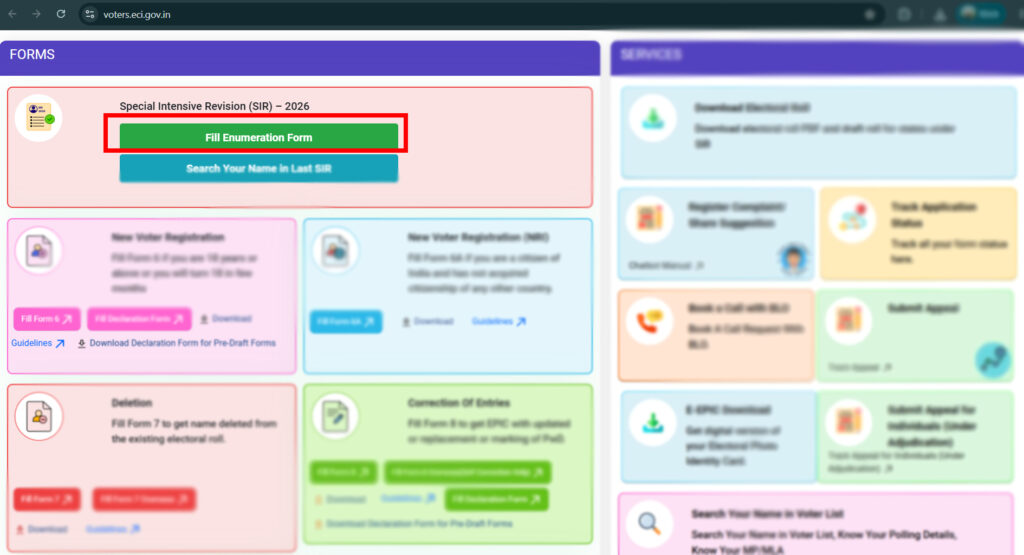
Task: Open Search Your Name in Voter List title
Action: (767, 514)
